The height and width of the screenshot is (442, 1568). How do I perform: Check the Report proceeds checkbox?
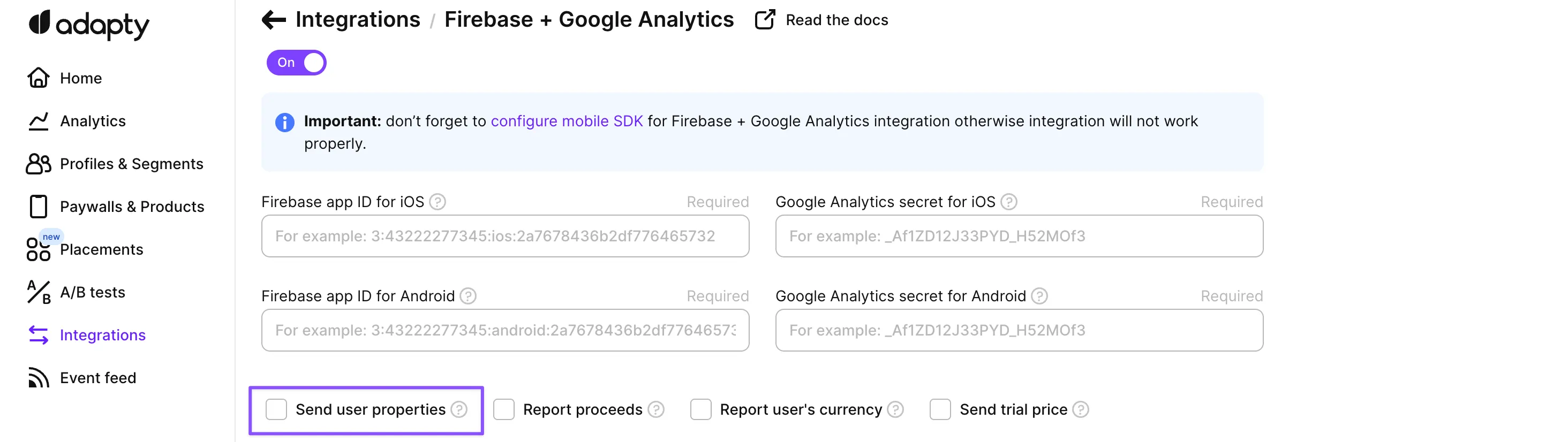504,410
